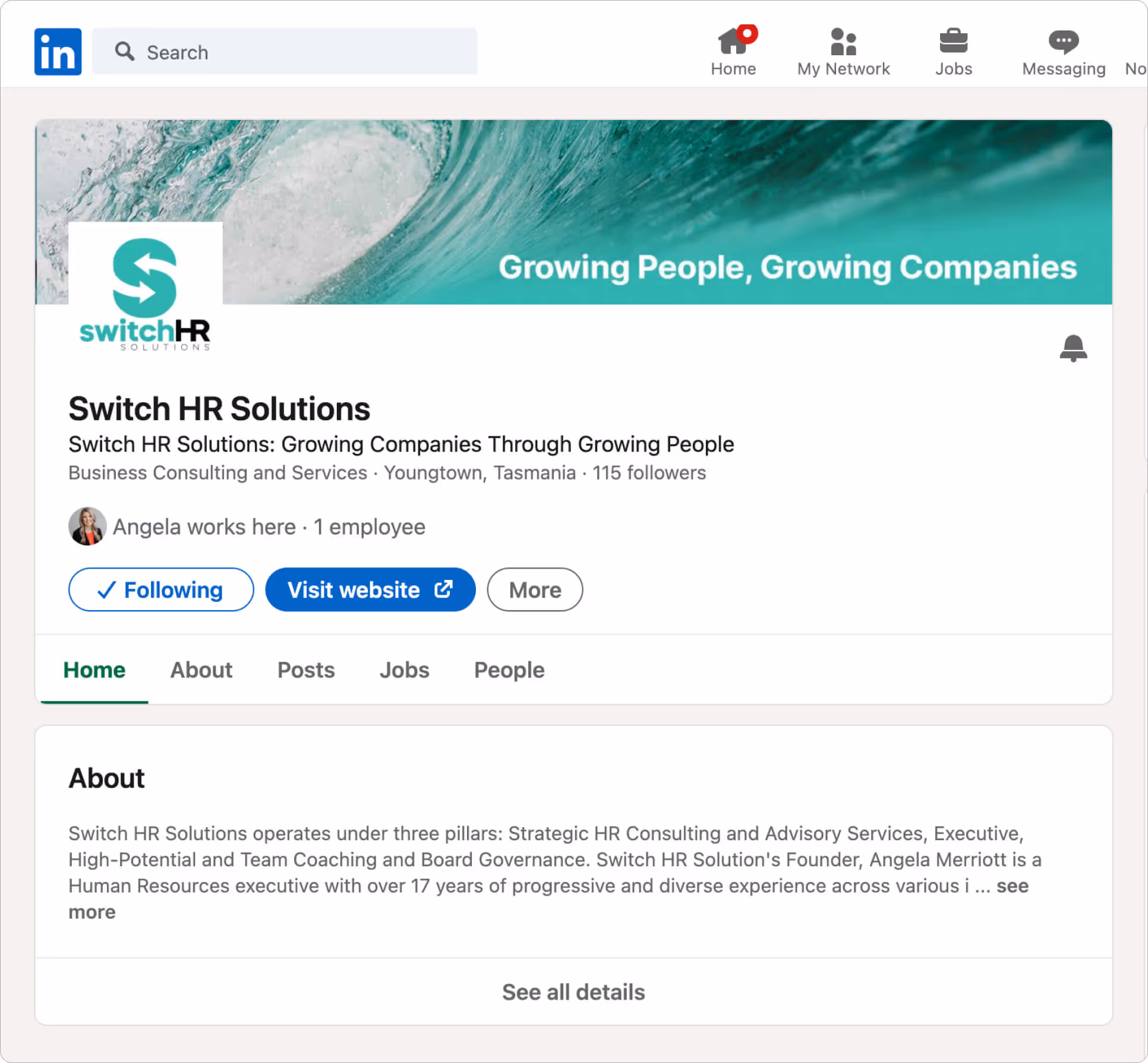The height and width of the screenshot is (1063, 1148).
Task: Click the search magnifier icon
Action: [x=124, y=52]
